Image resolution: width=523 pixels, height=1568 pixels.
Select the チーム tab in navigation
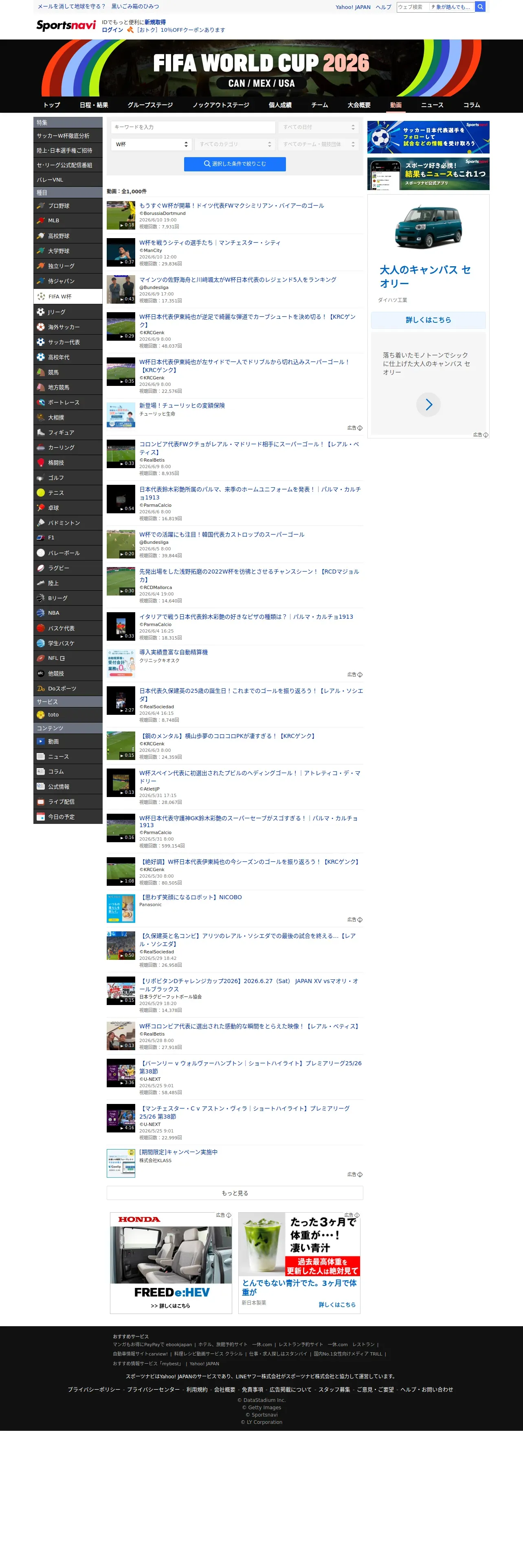click(x=320, y=105)
